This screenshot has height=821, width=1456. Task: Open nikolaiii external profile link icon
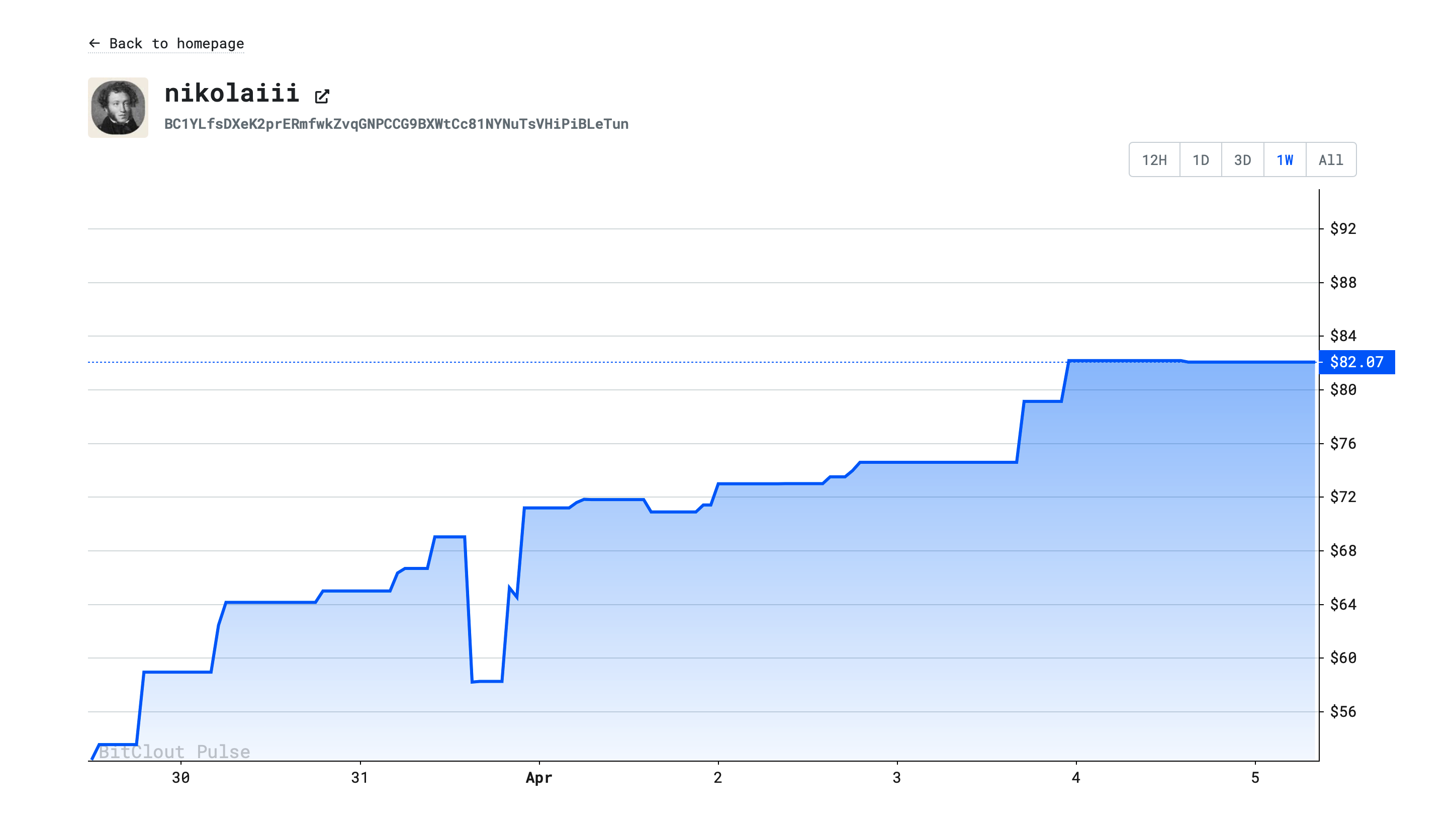[x=322, y=96]
